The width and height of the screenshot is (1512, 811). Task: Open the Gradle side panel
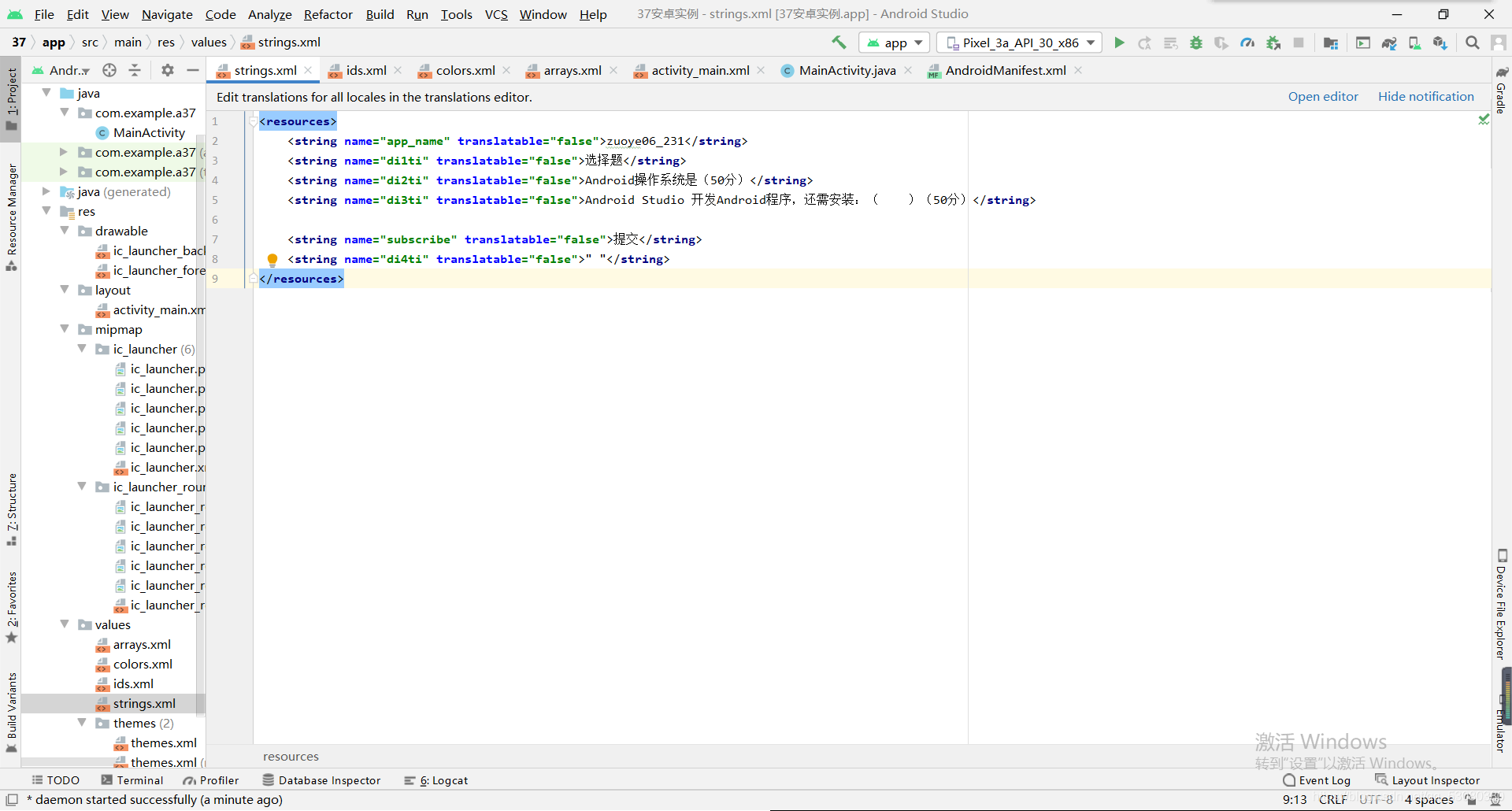[1502, 90]
